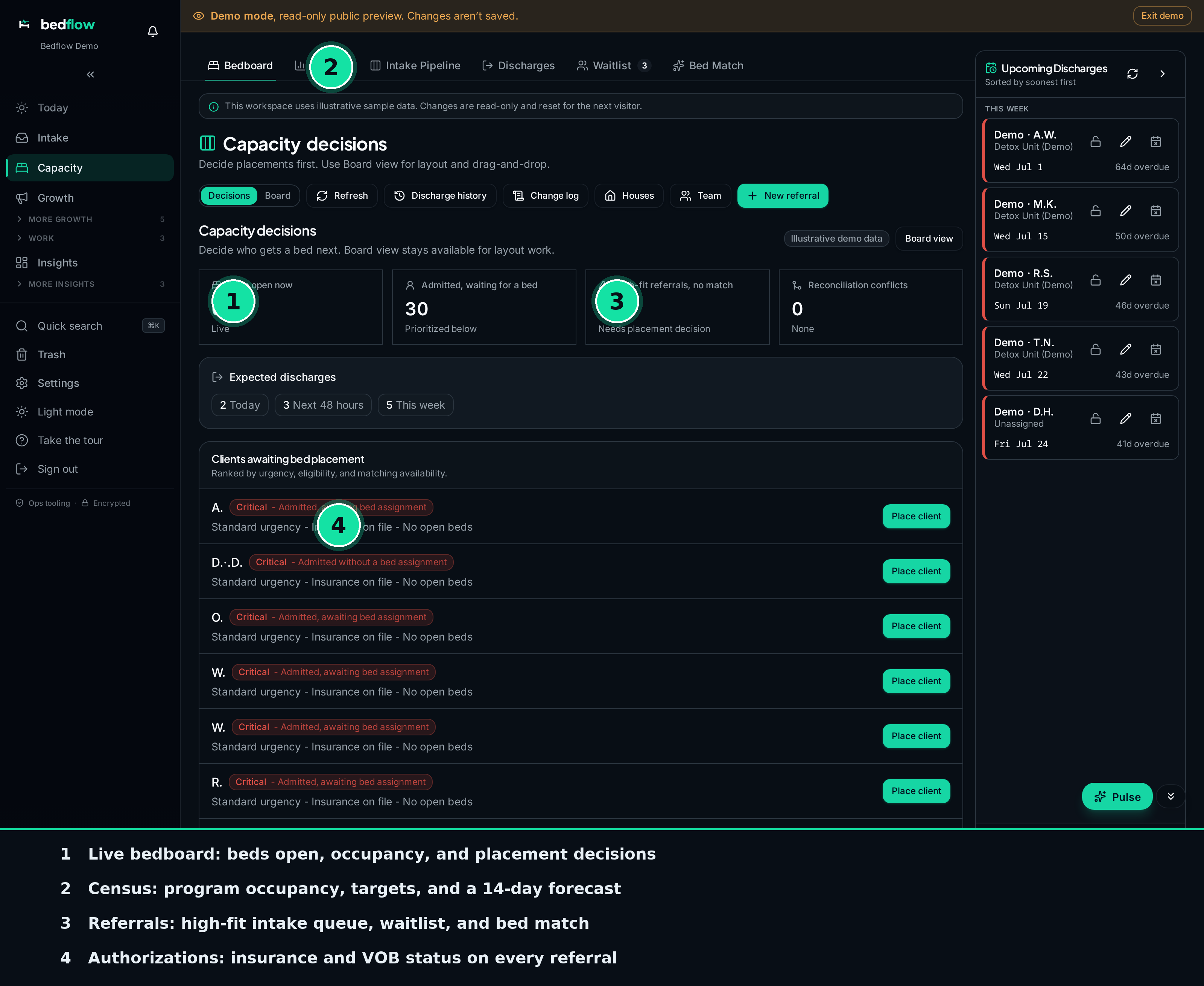The height and width of the screenshot is (986, 1204).
Task: Click Illustrative demo data badge
Action: pyautogui.click(x=836, y=239)
